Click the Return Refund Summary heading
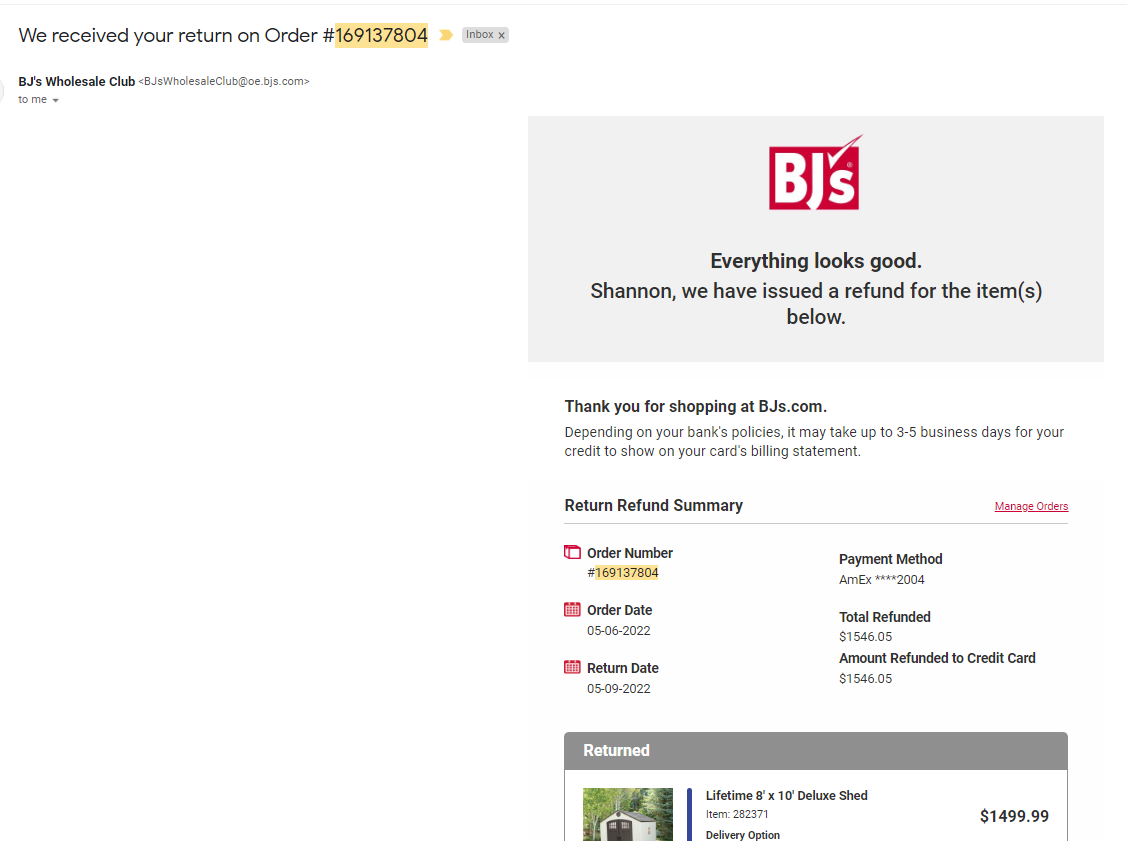This screenshot has height=841, width=1127. pyautogui.click(x=653, y=505)
